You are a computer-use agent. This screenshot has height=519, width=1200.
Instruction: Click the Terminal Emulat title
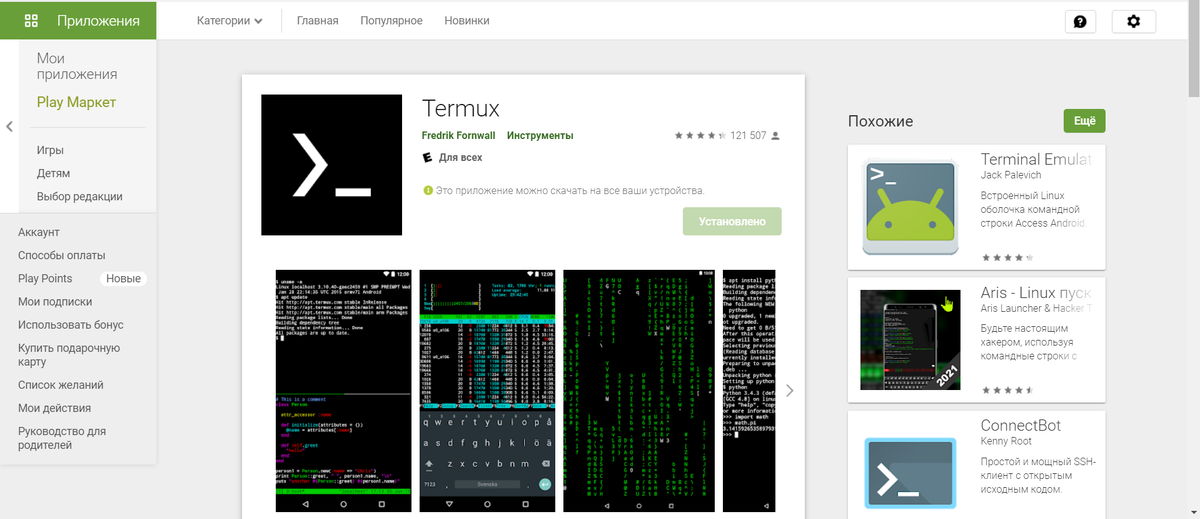[x=1036, y=159]
